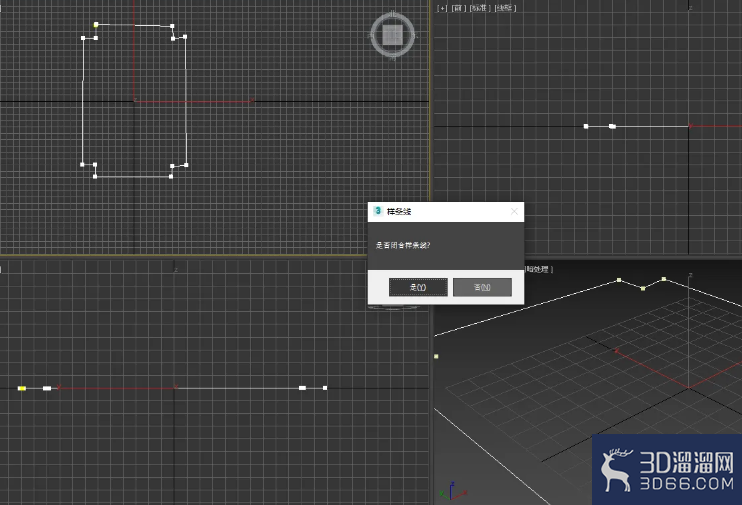Click the ViewCube in the top viewport

coord(392,35)
